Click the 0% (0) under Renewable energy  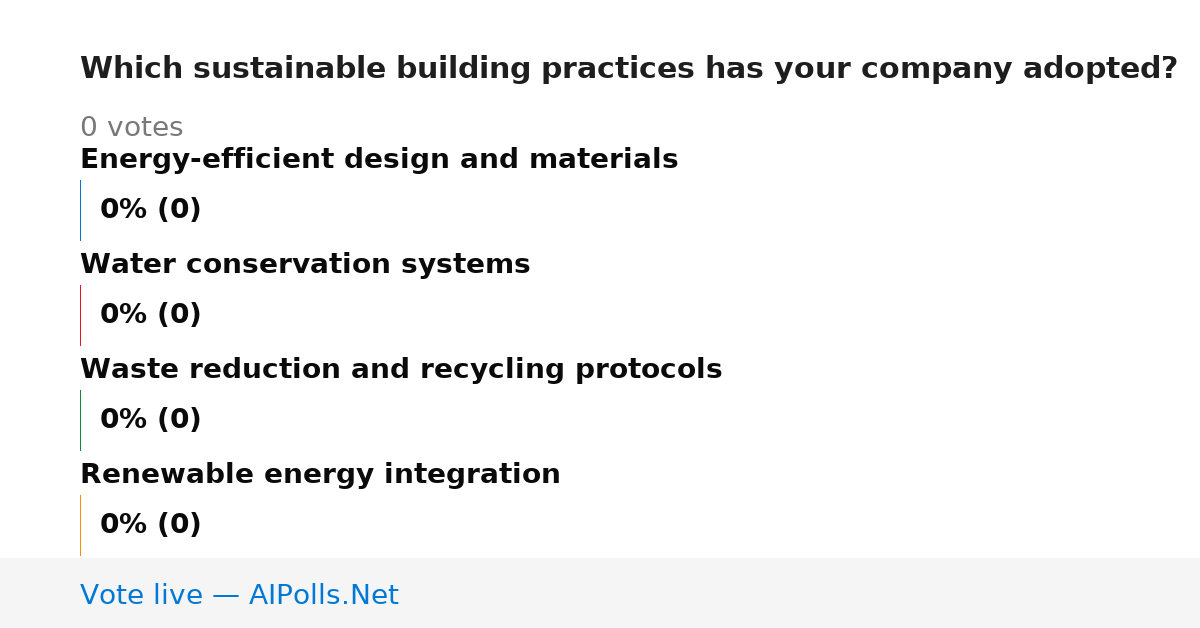(151, 525)
